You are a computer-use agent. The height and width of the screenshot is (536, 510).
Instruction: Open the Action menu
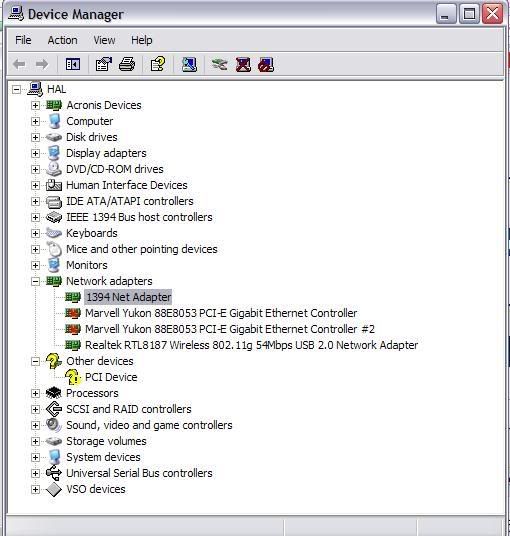[x=62, y=40]
